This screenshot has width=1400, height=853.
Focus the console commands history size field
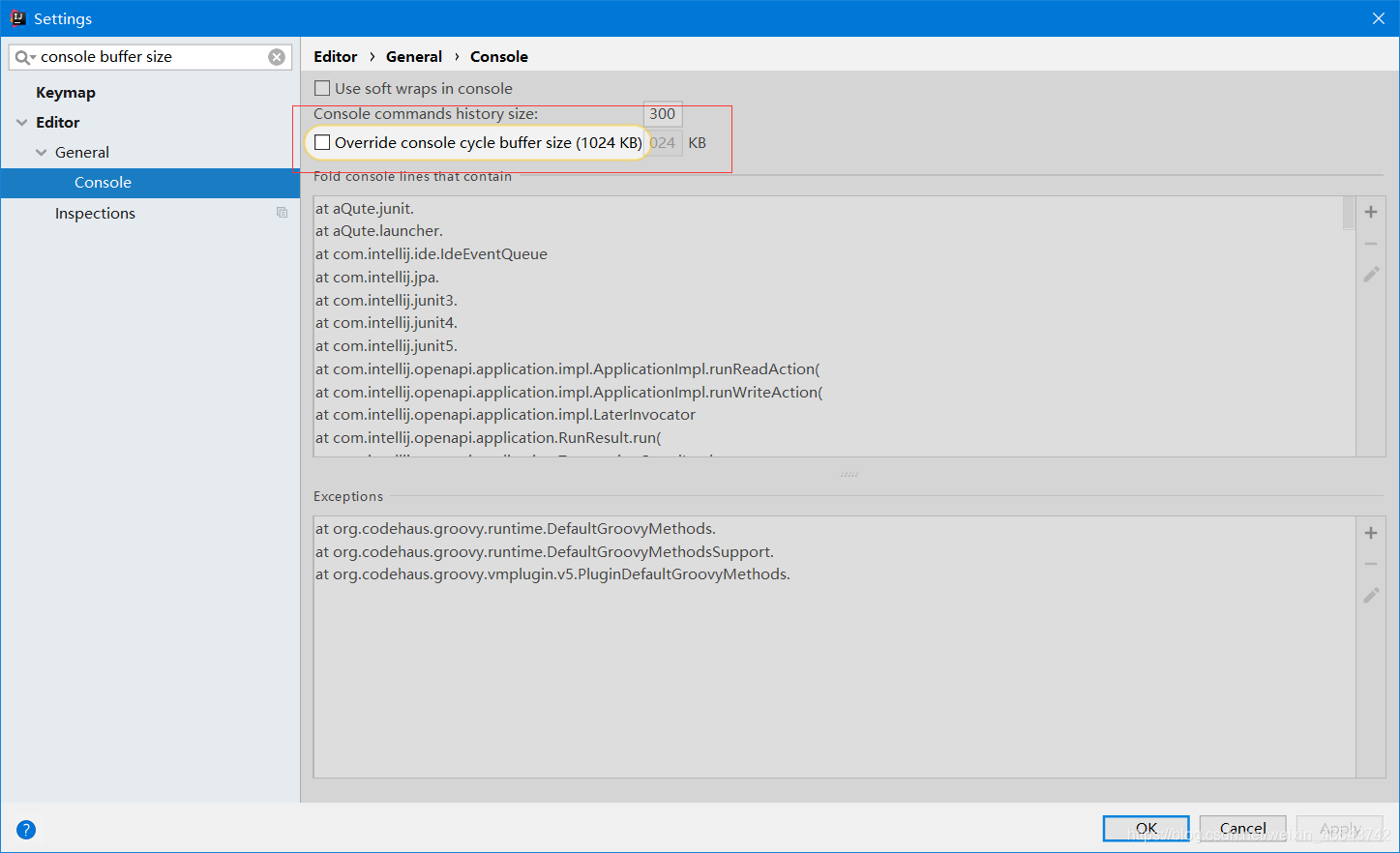663,114
